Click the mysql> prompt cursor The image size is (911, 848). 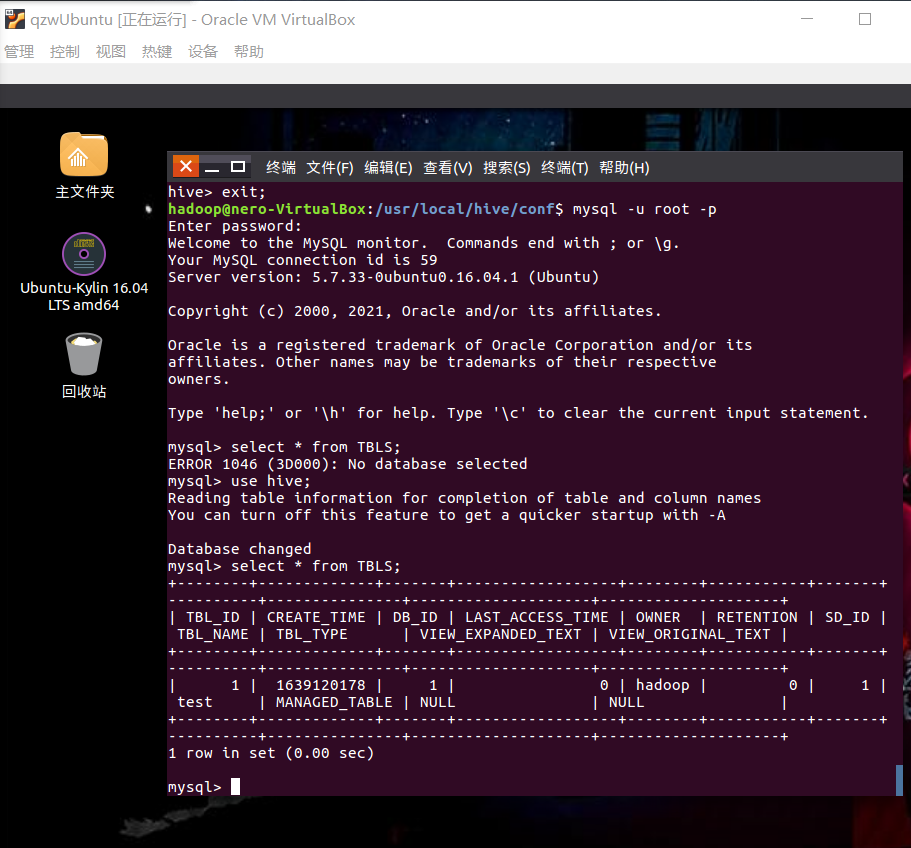[235, 786]
